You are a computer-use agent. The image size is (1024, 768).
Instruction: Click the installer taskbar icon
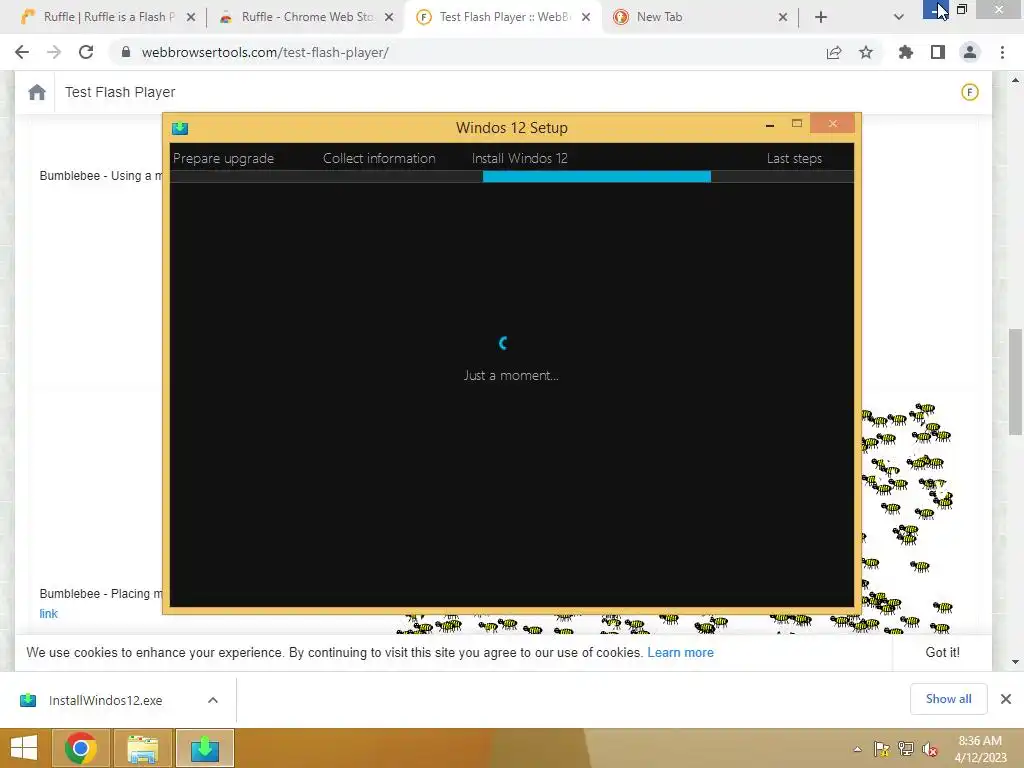(x=204, y=748)
